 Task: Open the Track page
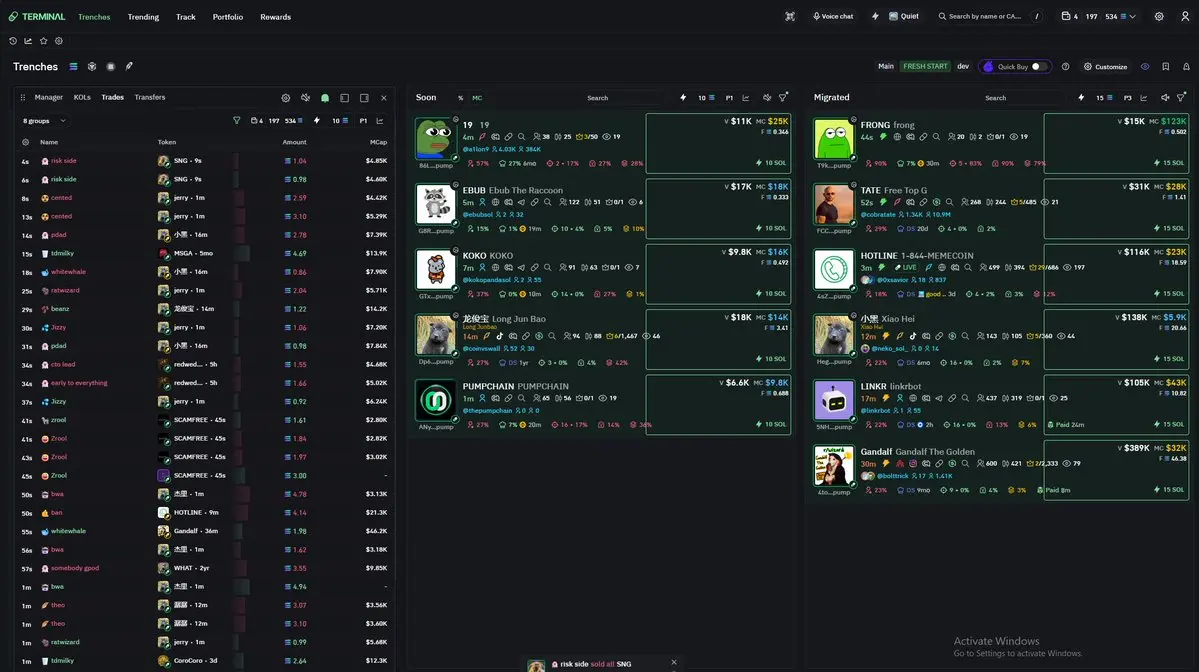point(186,17)
